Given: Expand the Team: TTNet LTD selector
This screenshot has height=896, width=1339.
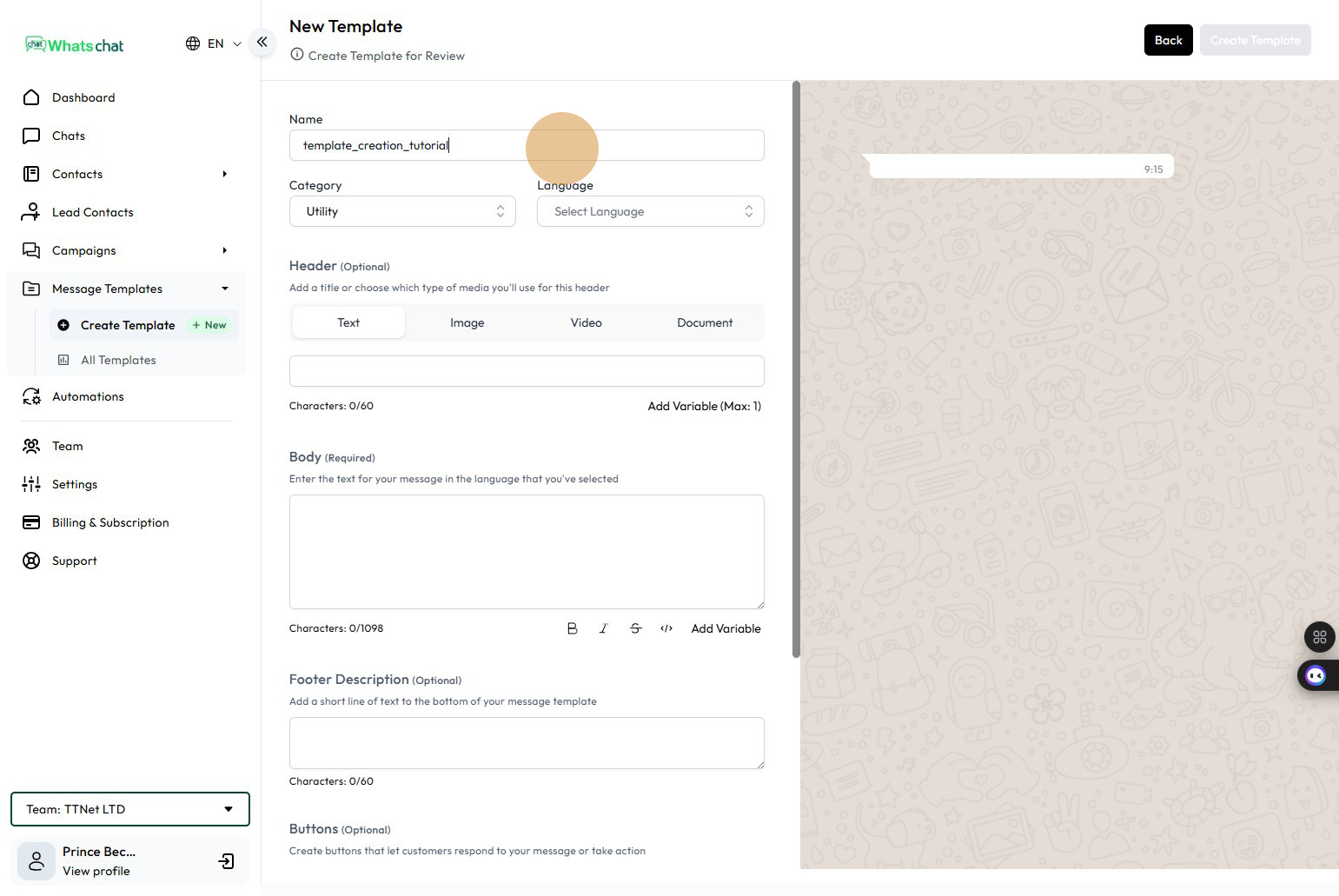Looking at the screenshot, I should click(130, 809).
